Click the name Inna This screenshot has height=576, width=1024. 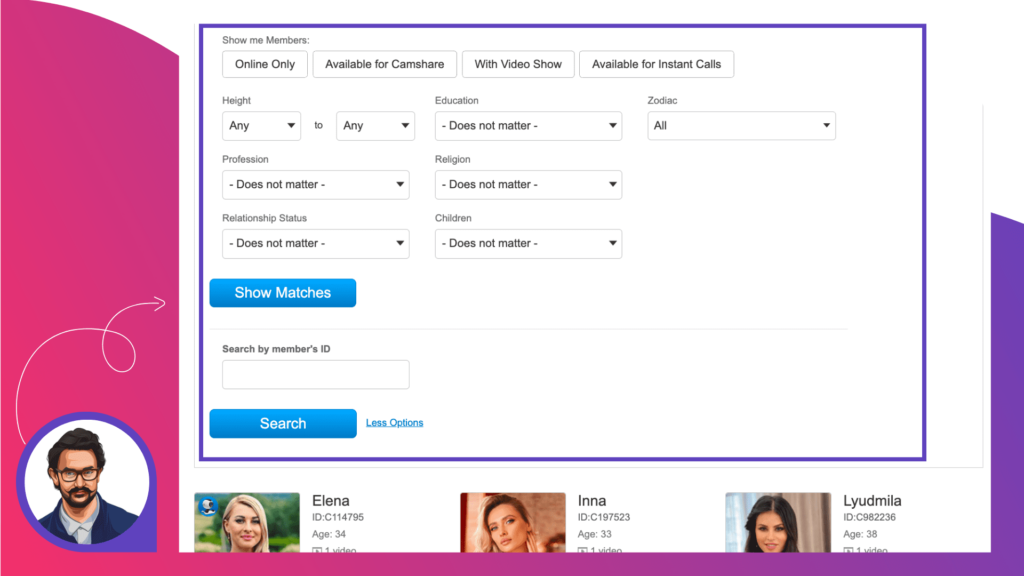[x=592, y=501]
